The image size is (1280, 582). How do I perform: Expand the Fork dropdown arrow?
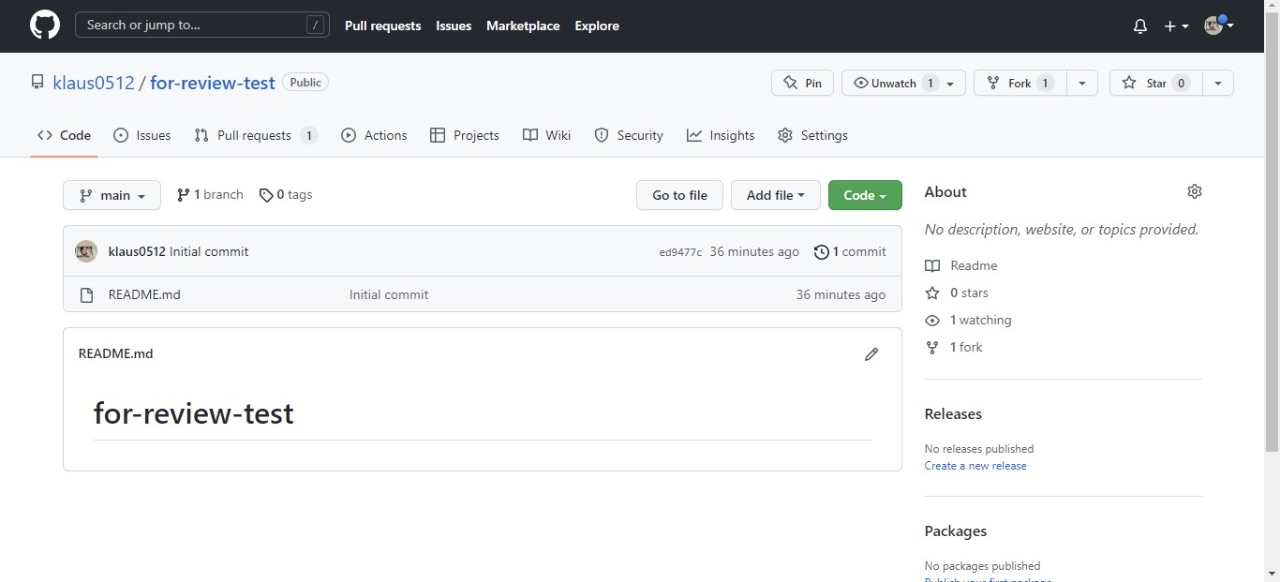click(x=1082, y=83)
